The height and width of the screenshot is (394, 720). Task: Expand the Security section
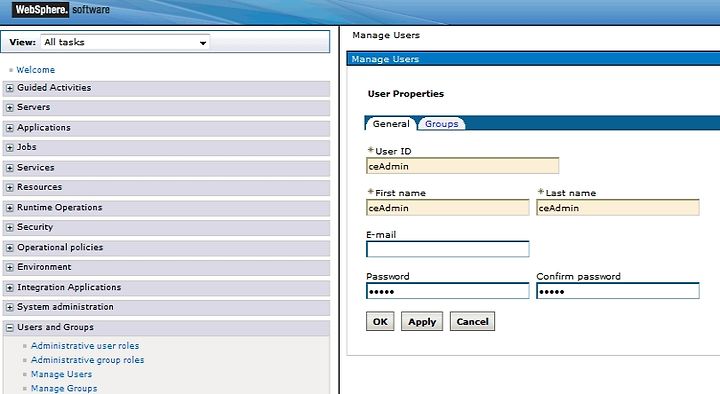click(x=10, y=227)
